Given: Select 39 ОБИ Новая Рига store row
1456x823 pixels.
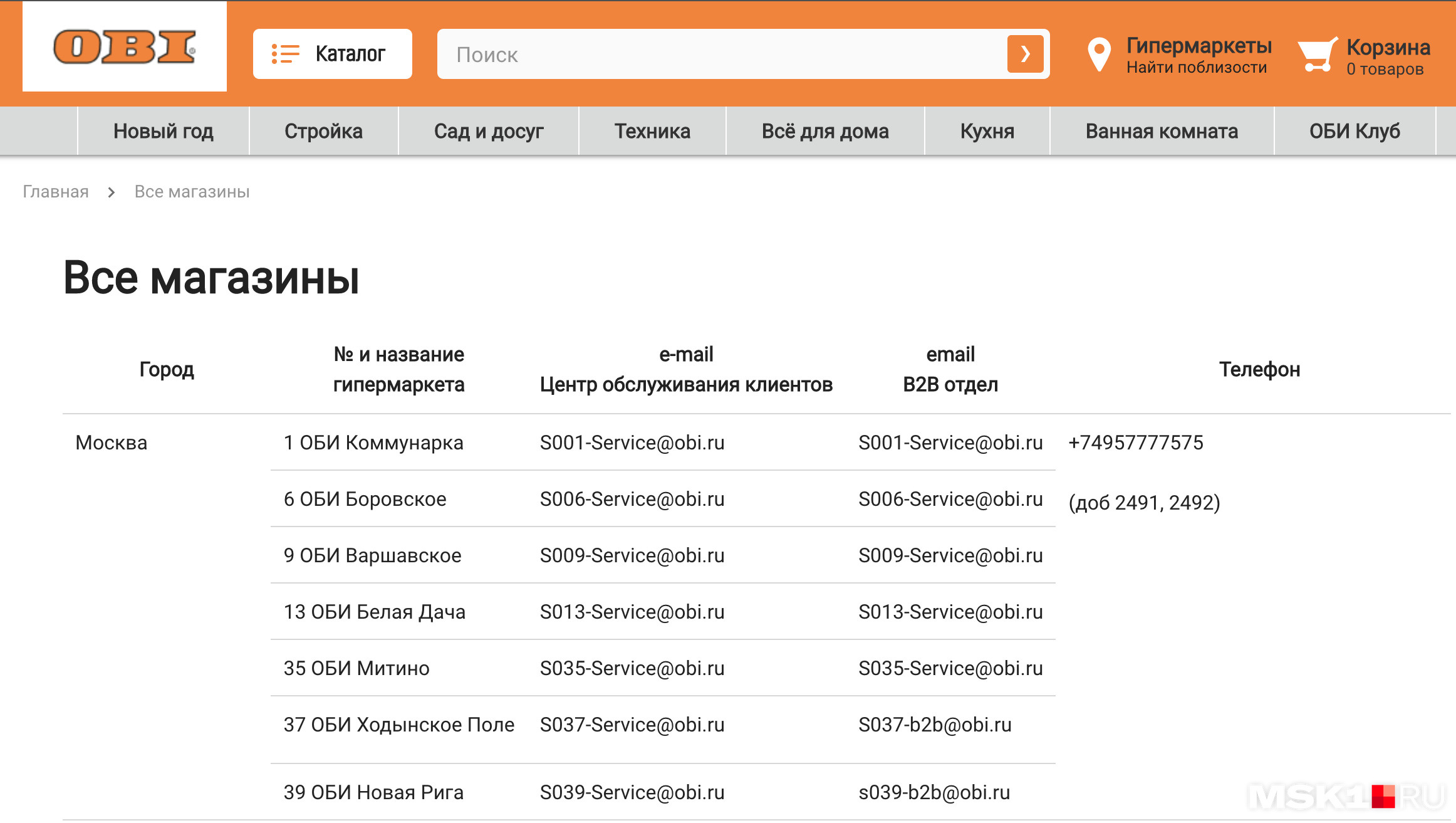Looking at the screenshot, I should point(373,792).
